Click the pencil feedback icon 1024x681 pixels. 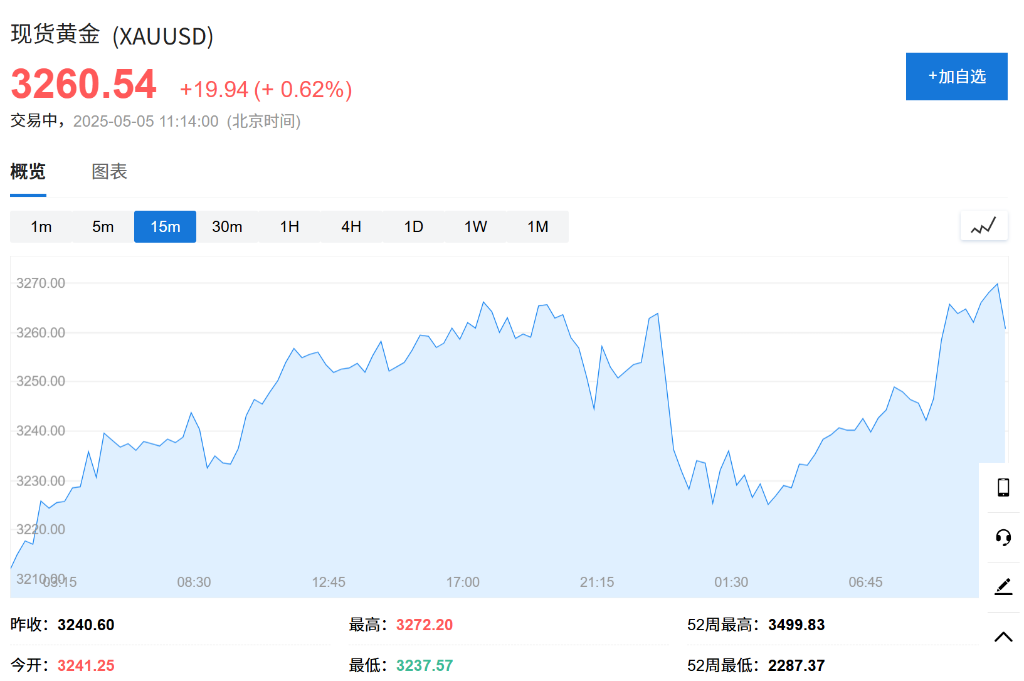tap(1003, 587)
